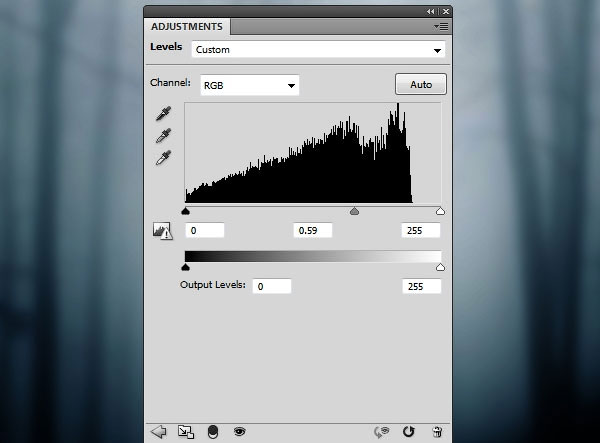The width and height of the screenshot is (600, 443).
Task: Collapse panel to icons double arrow
Action: point(431,11)
